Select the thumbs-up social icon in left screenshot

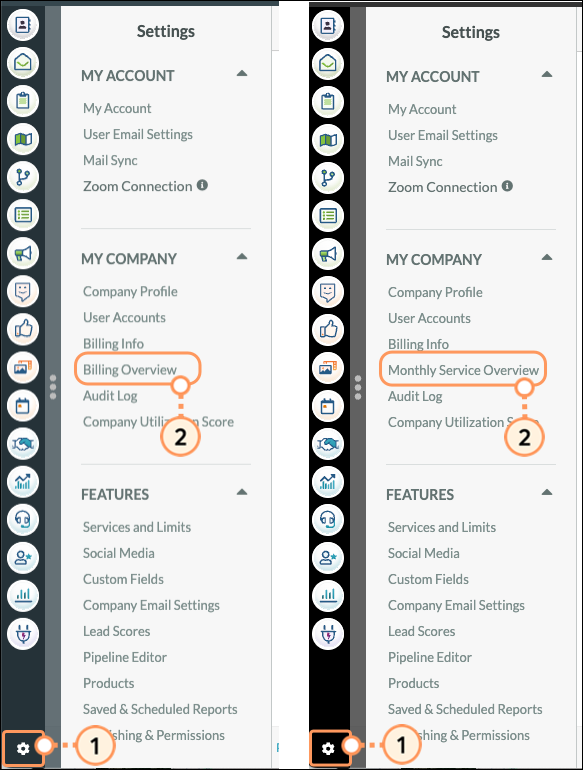pos(23,329)
